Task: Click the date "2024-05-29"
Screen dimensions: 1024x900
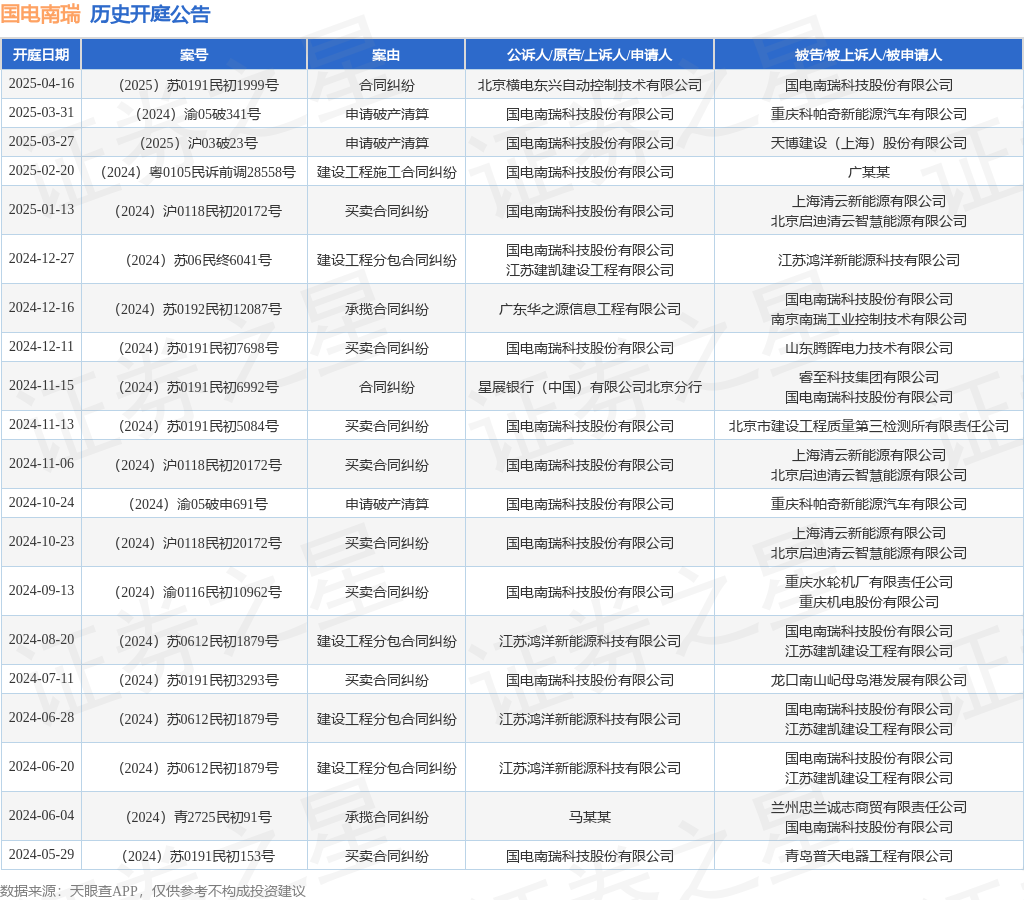Action: (x=41, y=855)
